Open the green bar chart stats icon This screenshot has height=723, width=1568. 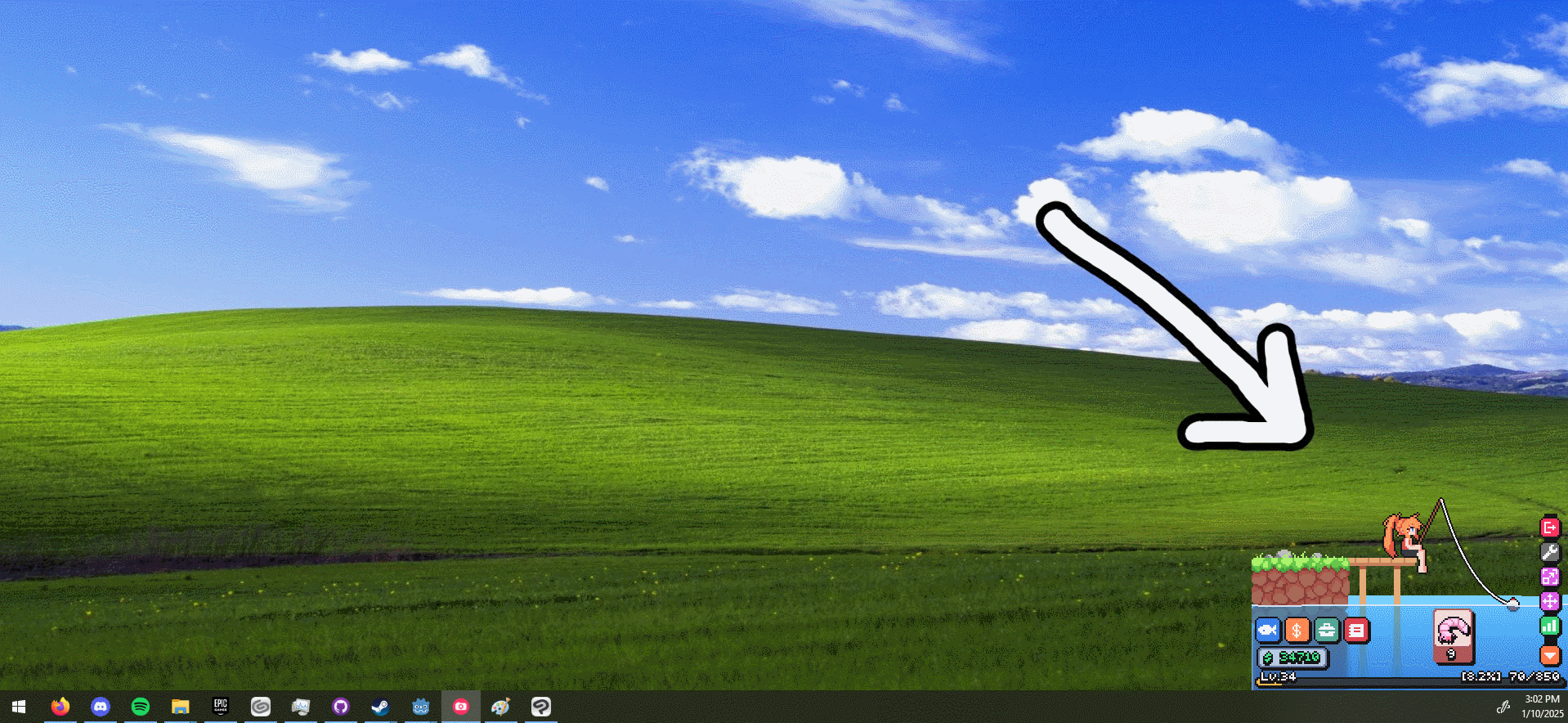coord(1549,626)
